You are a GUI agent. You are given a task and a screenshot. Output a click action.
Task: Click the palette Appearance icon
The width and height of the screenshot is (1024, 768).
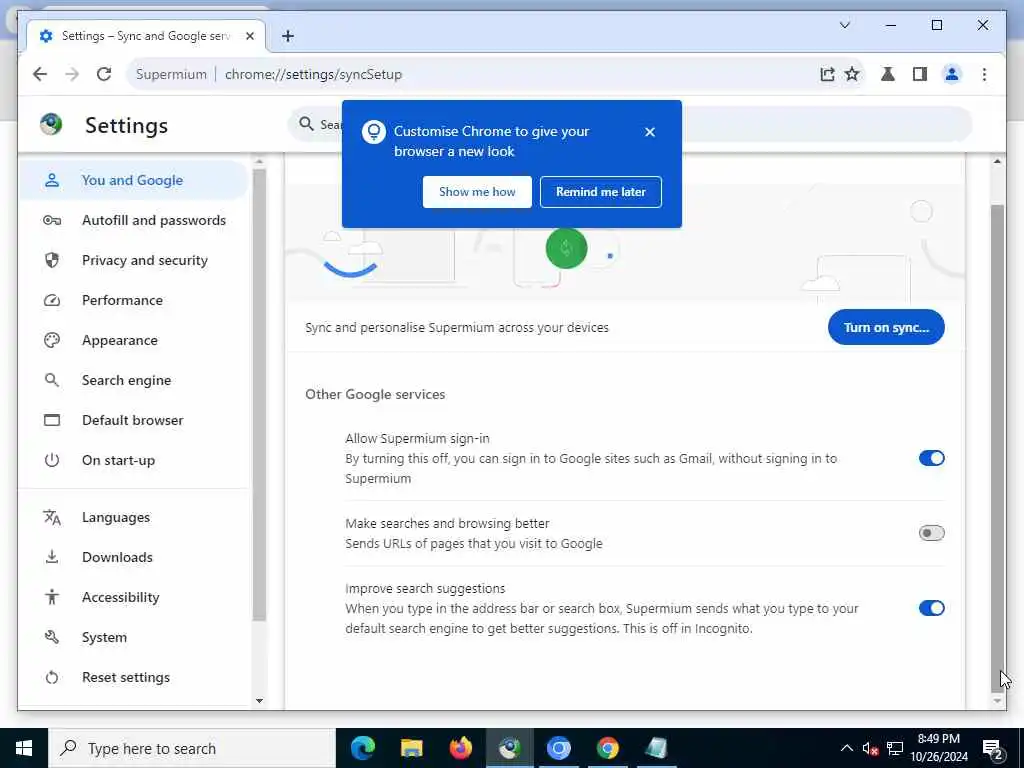[x=52, y=340]
